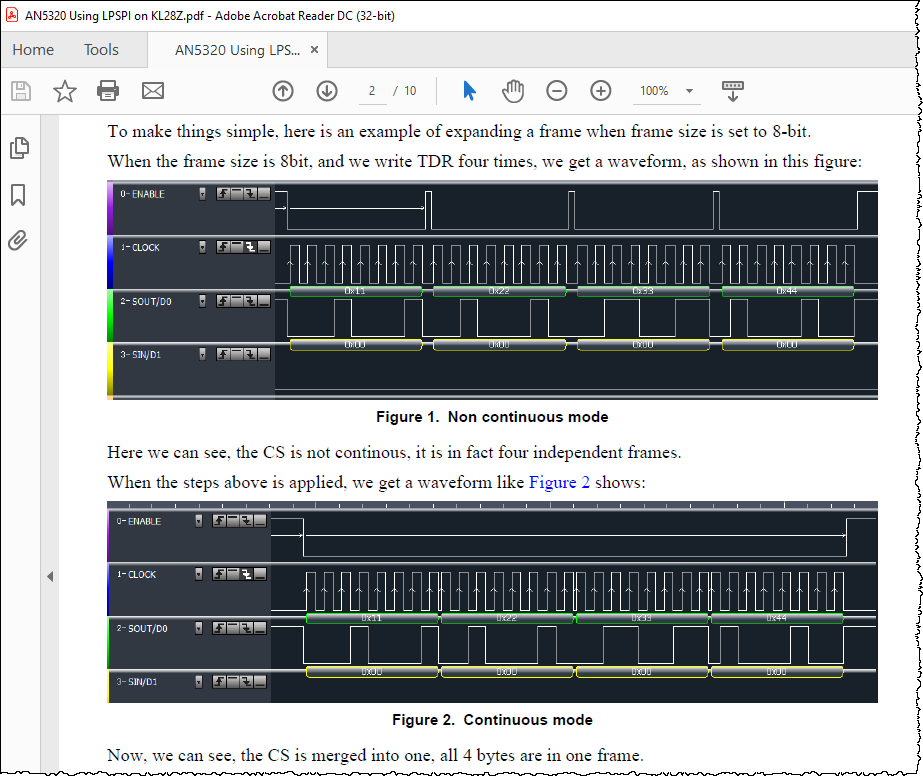Print the document using printer icon
Viewport: 923px width, 779px height.
click(108, 91)
